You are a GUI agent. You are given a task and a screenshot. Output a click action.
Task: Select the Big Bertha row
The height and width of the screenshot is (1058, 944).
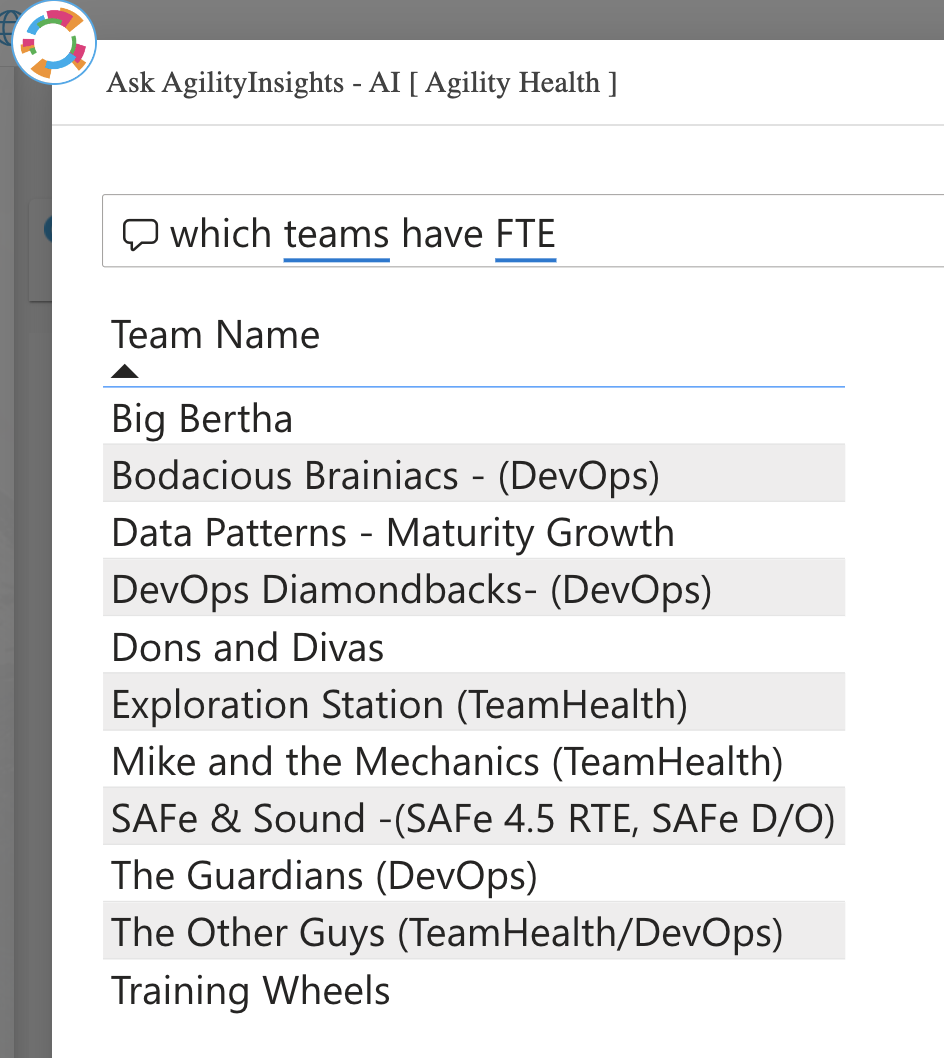(474, 418)
